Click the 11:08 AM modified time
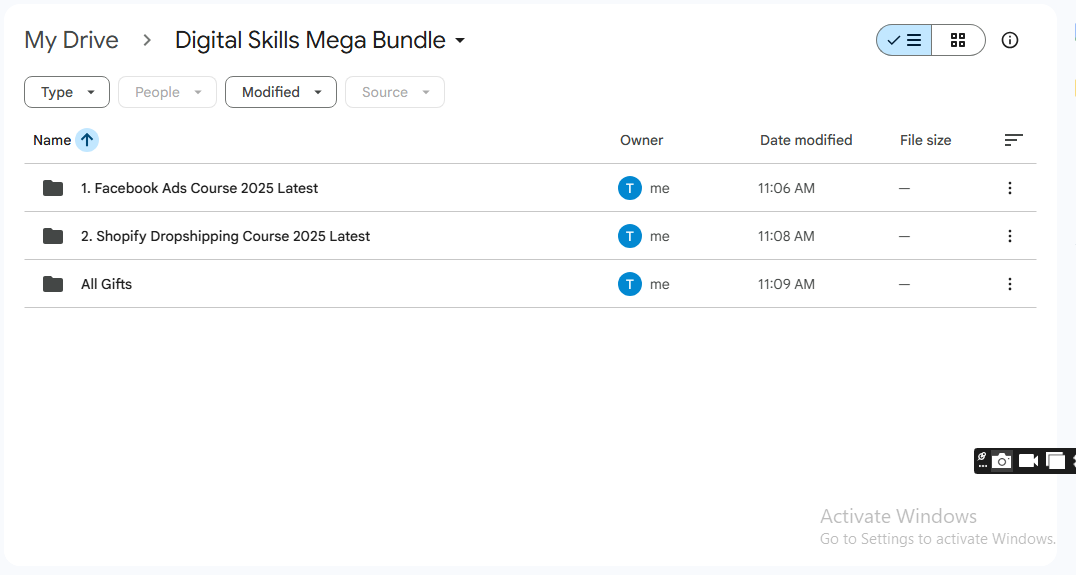The width and height of the screenshot is (1076, 575). (786, 236)
